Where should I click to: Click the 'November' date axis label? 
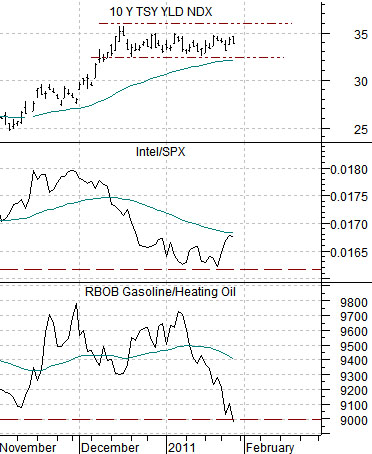(x=28, y=448)
